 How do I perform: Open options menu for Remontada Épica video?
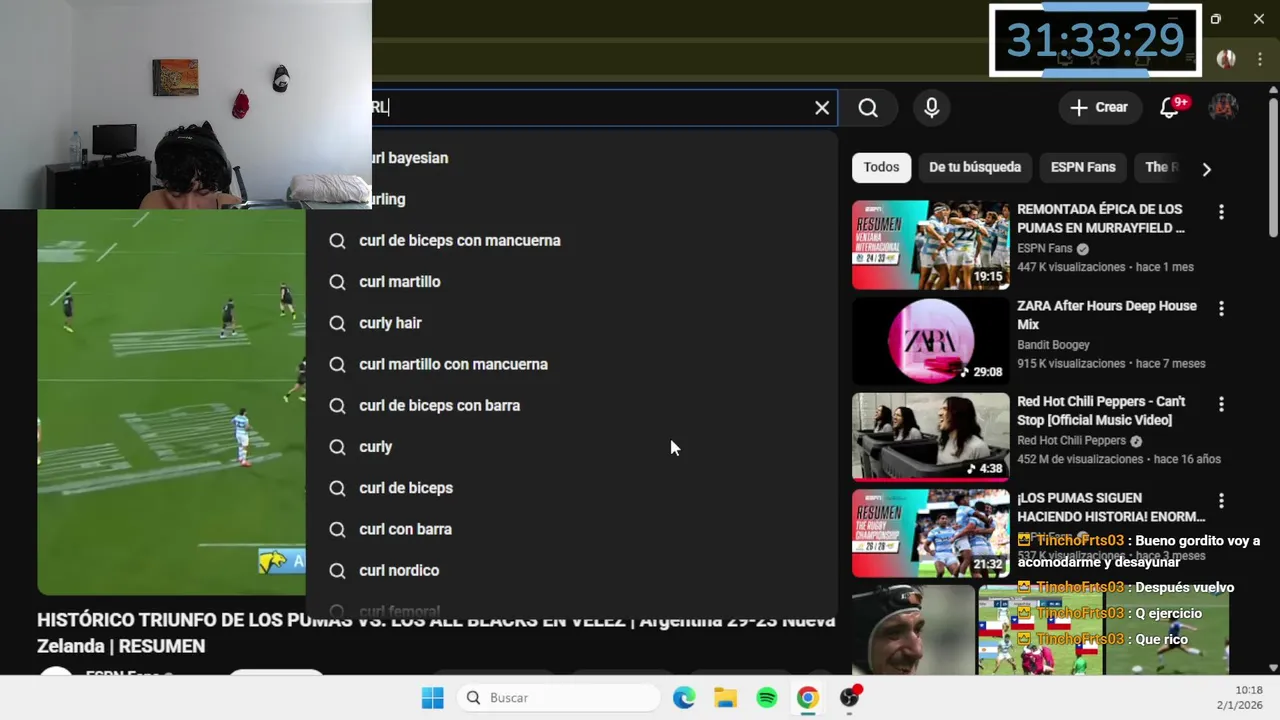pos(1221,212)
